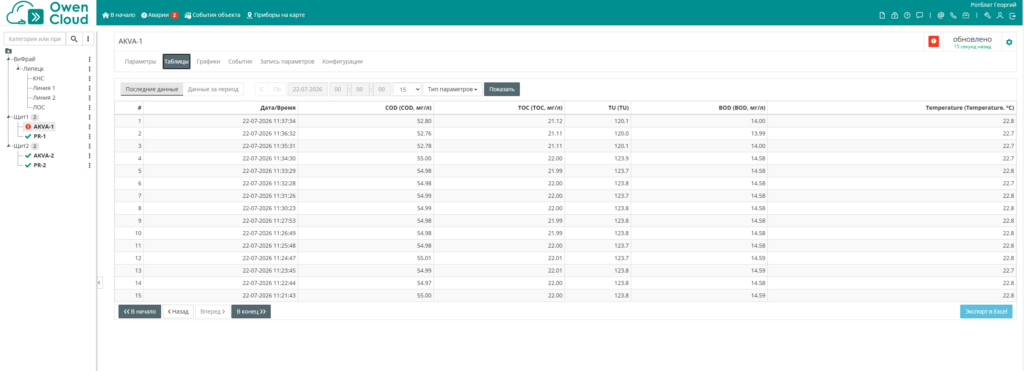Screen dimensions: 1024x371
Task: Click the 'Вперед >' pagination button
Action: tap(212, 312)
